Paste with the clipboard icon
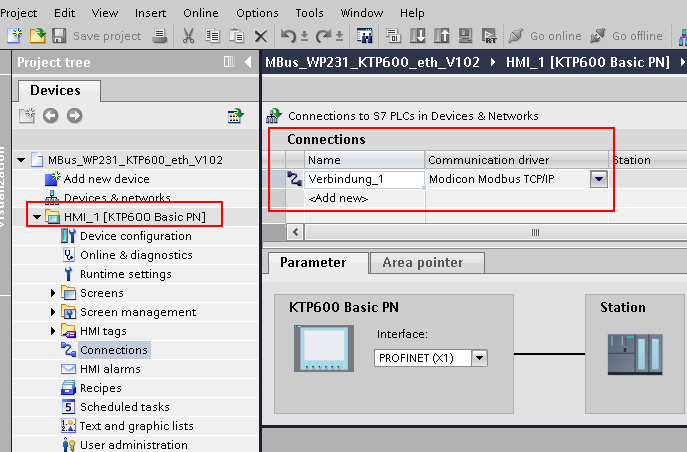 pyautogui.click(x=237, y=36)
